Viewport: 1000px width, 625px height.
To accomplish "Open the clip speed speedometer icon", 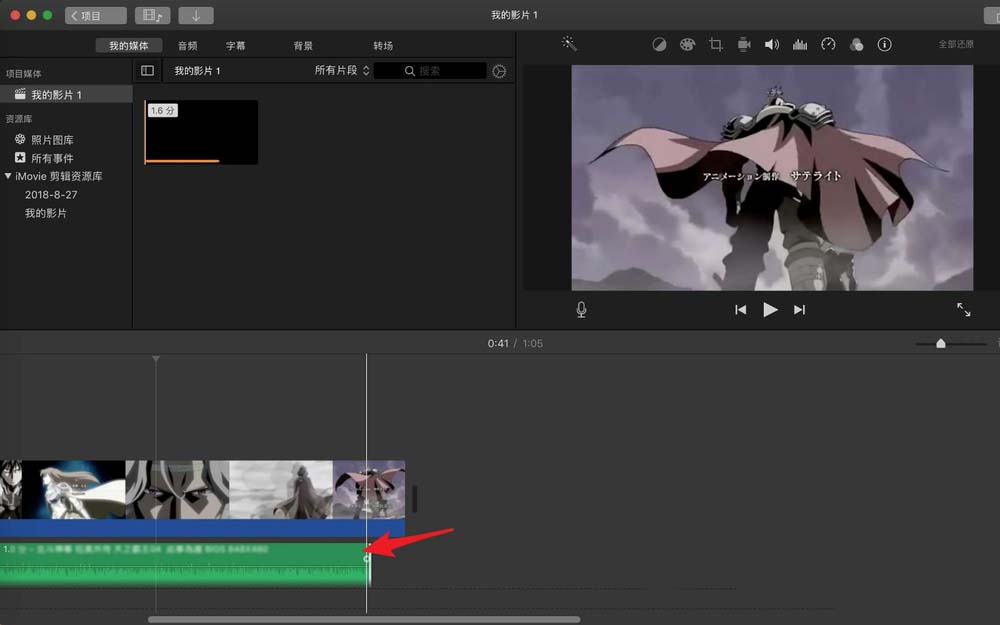I will pos(827,44).
